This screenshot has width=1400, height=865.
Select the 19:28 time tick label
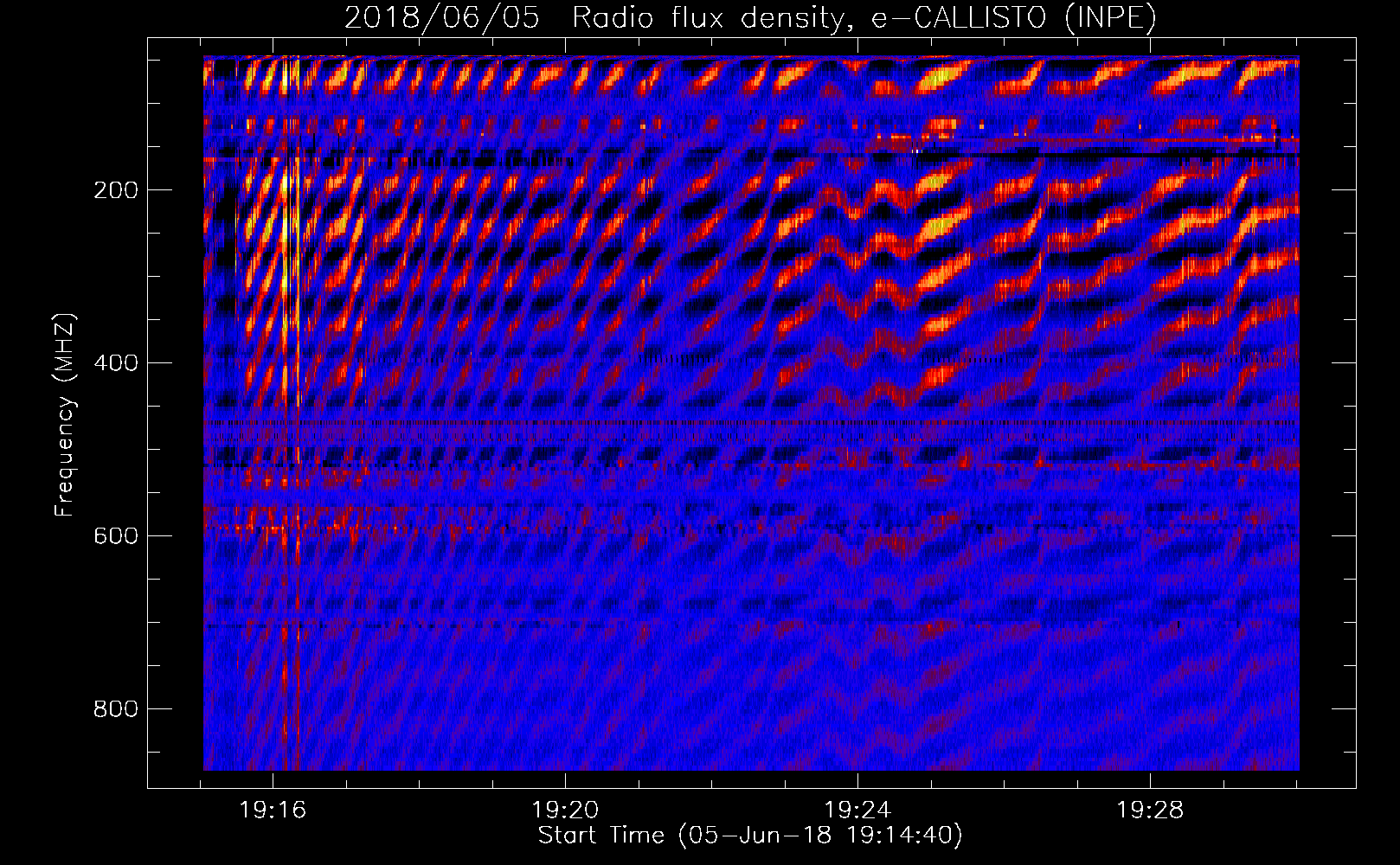click(x=1150, y=811)
